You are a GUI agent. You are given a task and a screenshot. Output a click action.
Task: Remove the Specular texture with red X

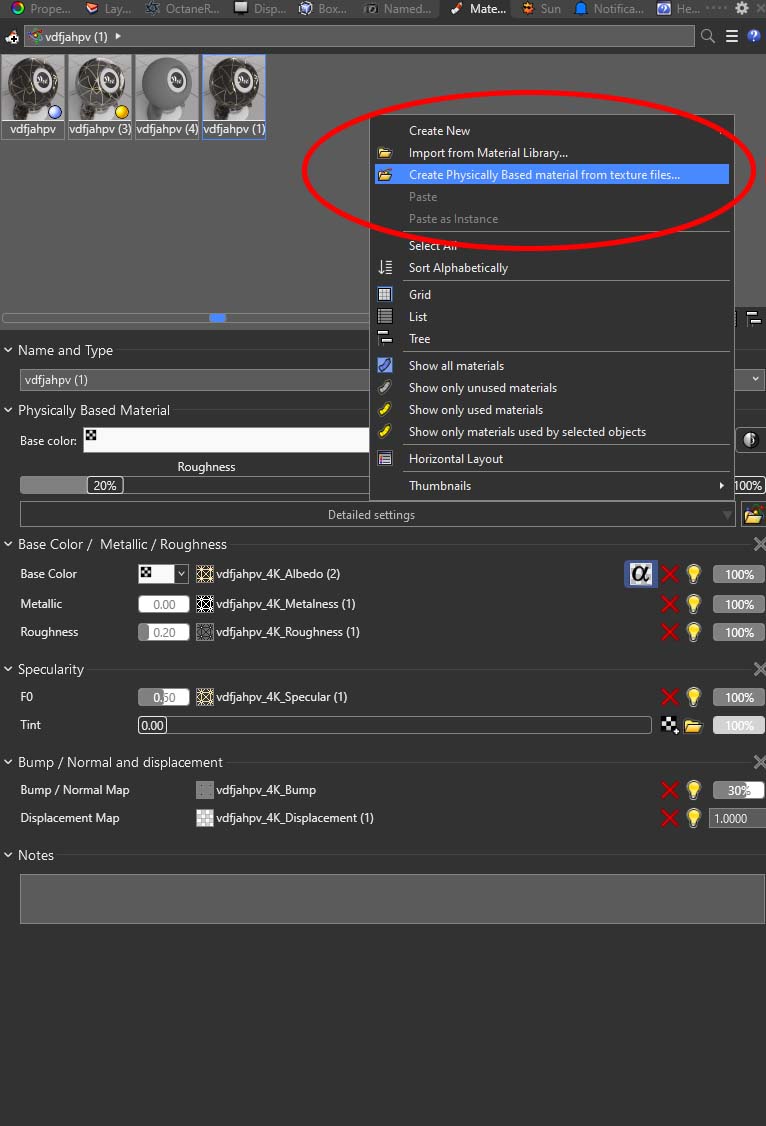(x=670, y=697)
